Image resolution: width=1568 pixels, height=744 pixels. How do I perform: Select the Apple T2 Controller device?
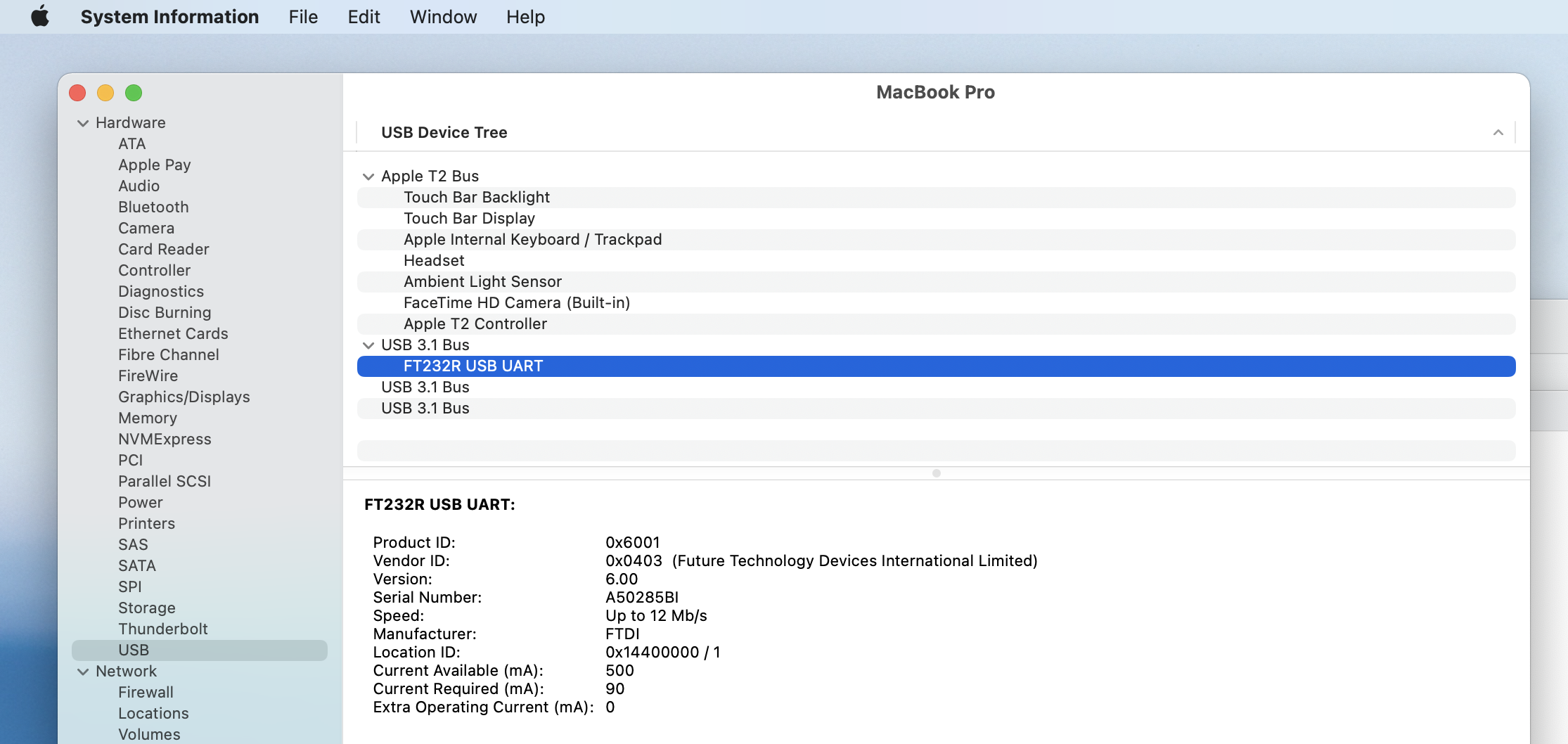[936, 324]
